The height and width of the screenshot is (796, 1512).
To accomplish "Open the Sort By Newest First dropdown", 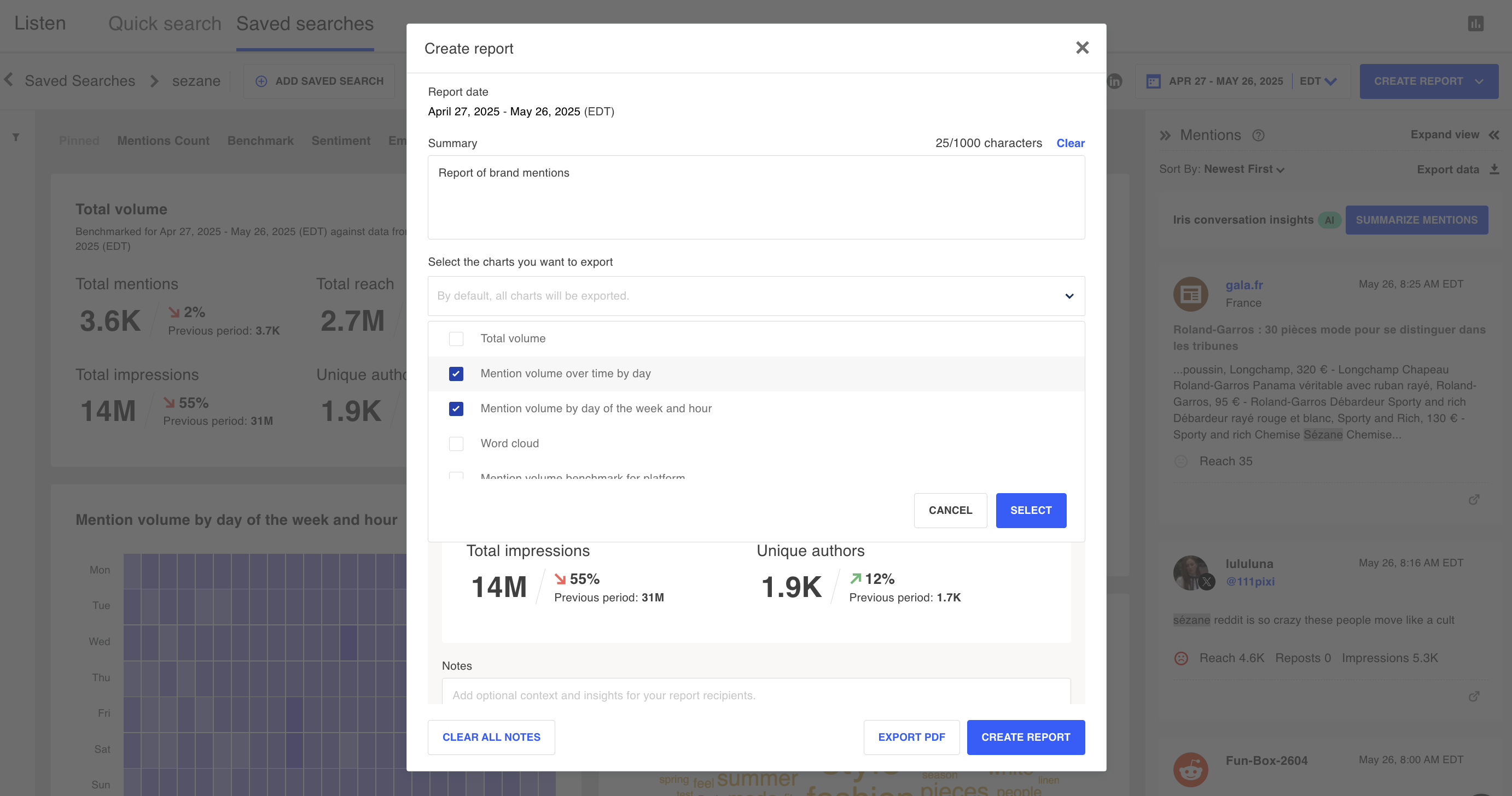I will pos(1244,169).
